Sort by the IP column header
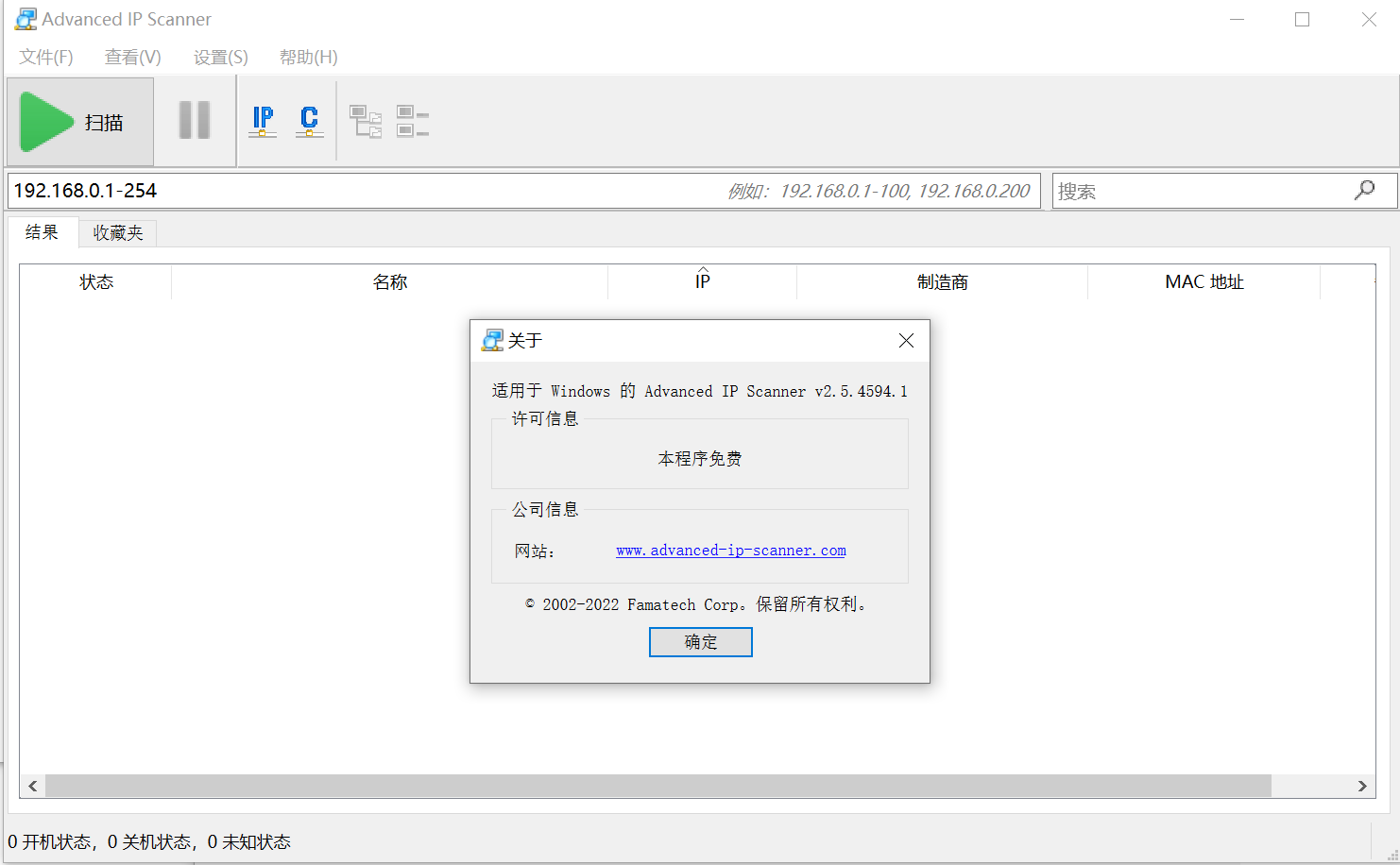Viewport: 1400px width, 865px height. [x=703, y=281]
